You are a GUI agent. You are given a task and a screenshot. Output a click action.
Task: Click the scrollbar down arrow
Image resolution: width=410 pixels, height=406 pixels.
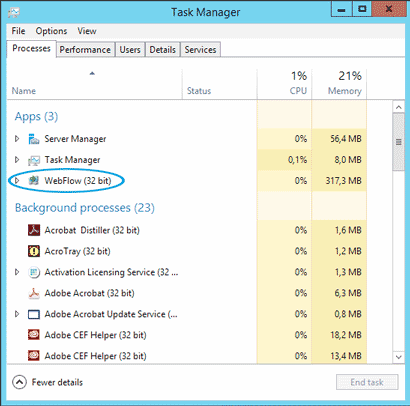[398, 357]
